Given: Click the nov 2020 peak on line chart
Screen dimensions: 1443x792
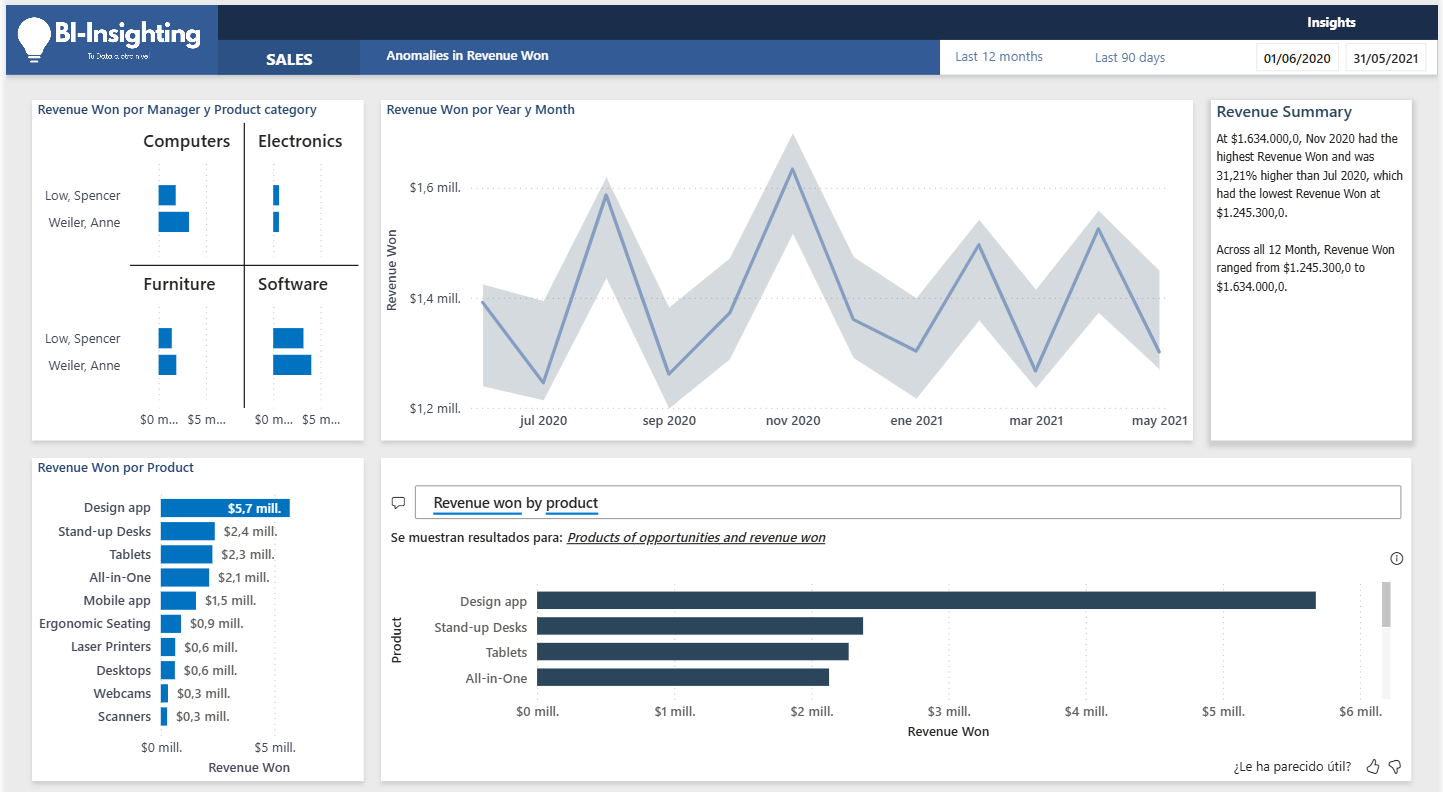Looking at the screenshot, I should coord(793,168).
